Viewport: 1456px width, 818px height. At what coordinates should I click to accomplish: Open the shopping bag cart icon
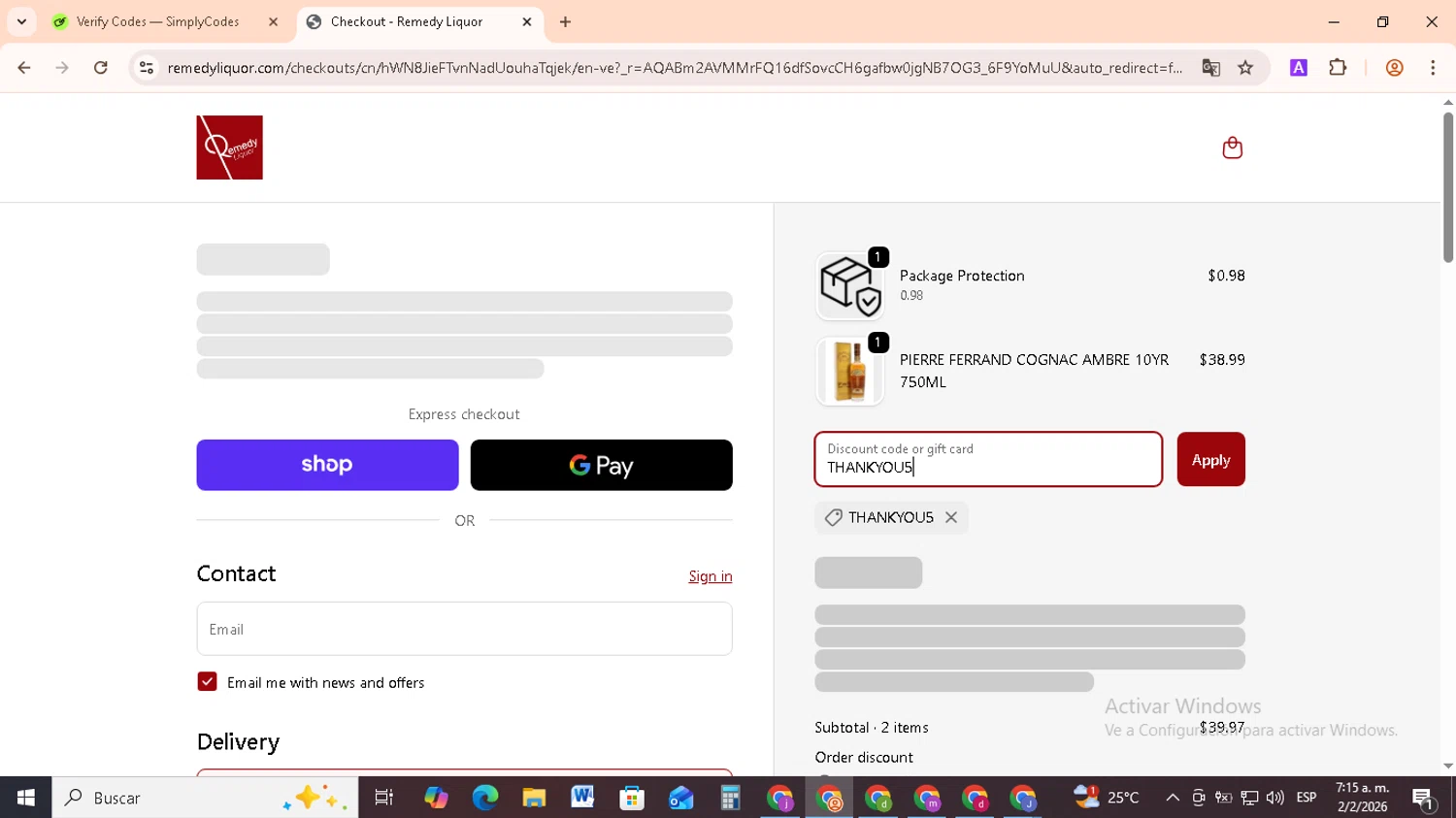tap(1232, 147)
